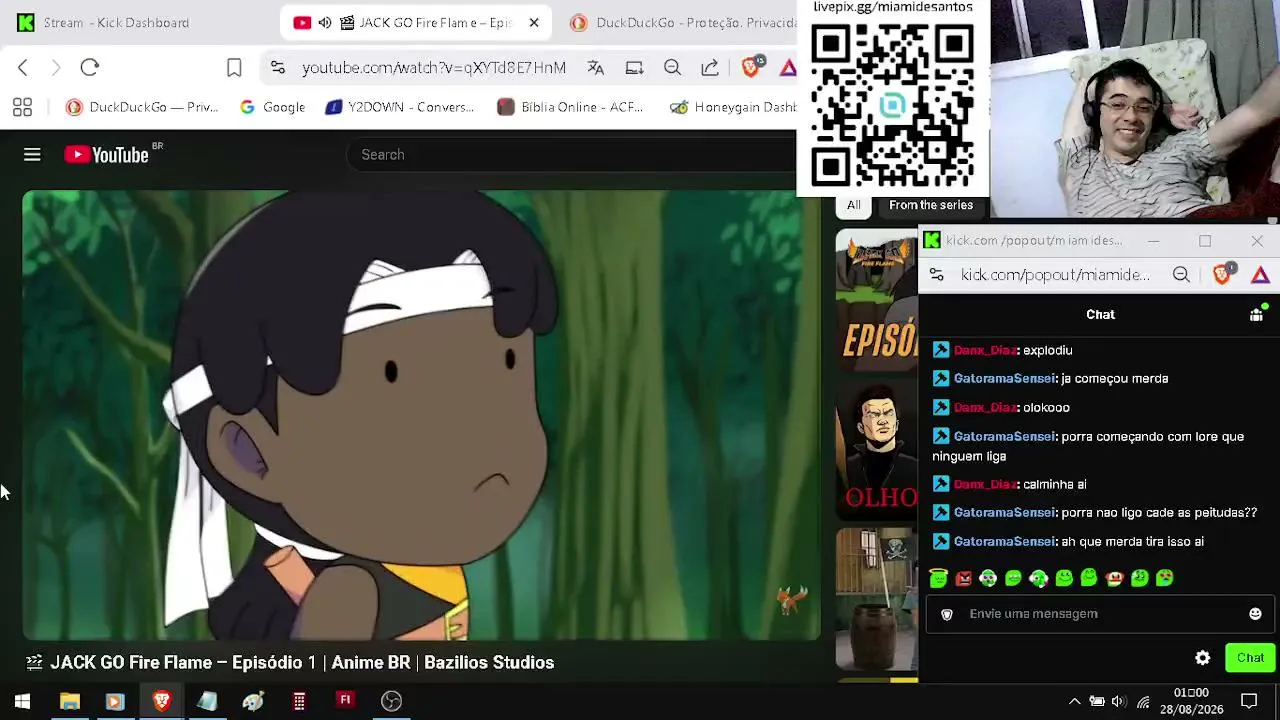Open the DuckDuckGo bookmark
The width and height of the screenshot is (1280, 720).
(142, 107)
